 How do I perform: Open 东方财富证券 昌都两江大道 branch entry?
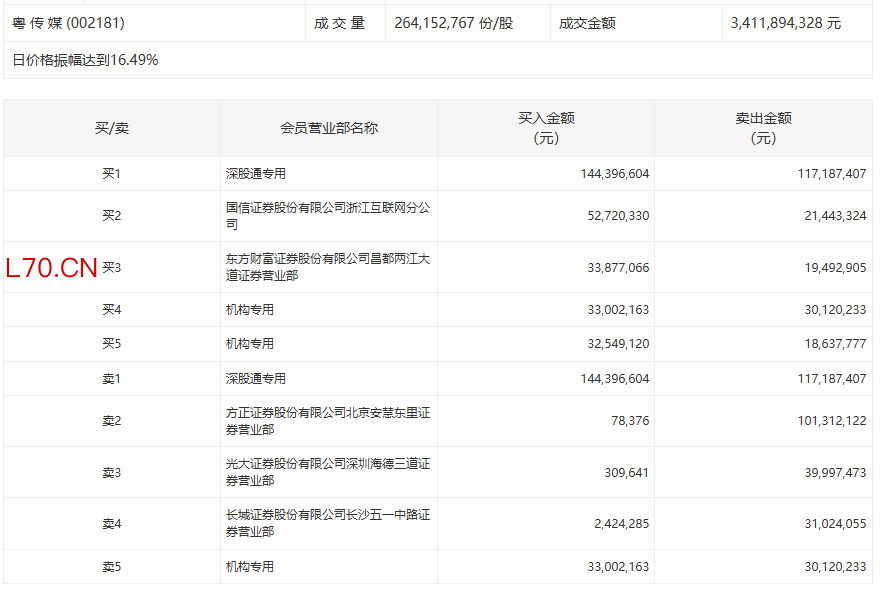328,267
